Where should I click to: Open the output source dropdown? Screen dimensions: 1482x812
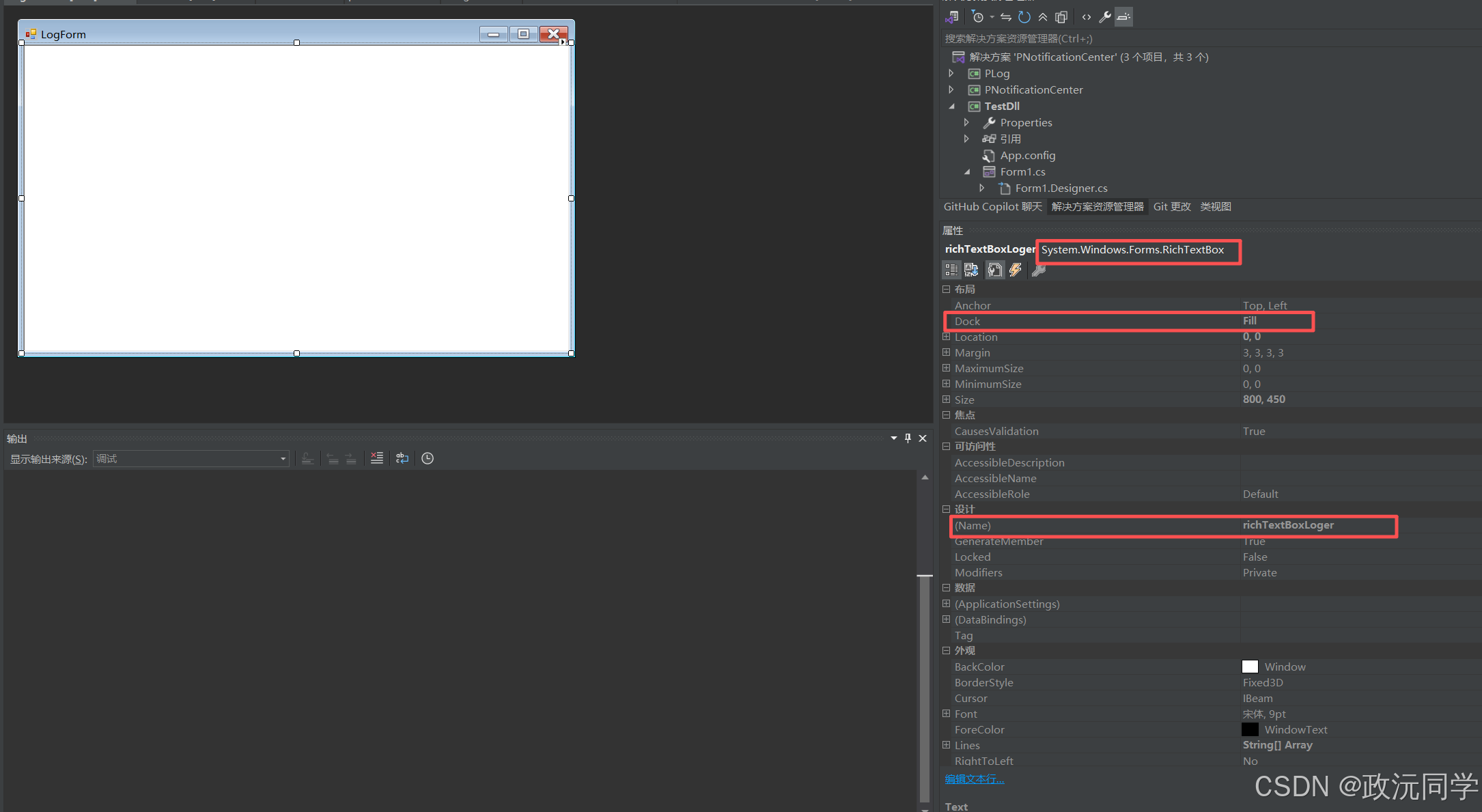pos(283,459)
